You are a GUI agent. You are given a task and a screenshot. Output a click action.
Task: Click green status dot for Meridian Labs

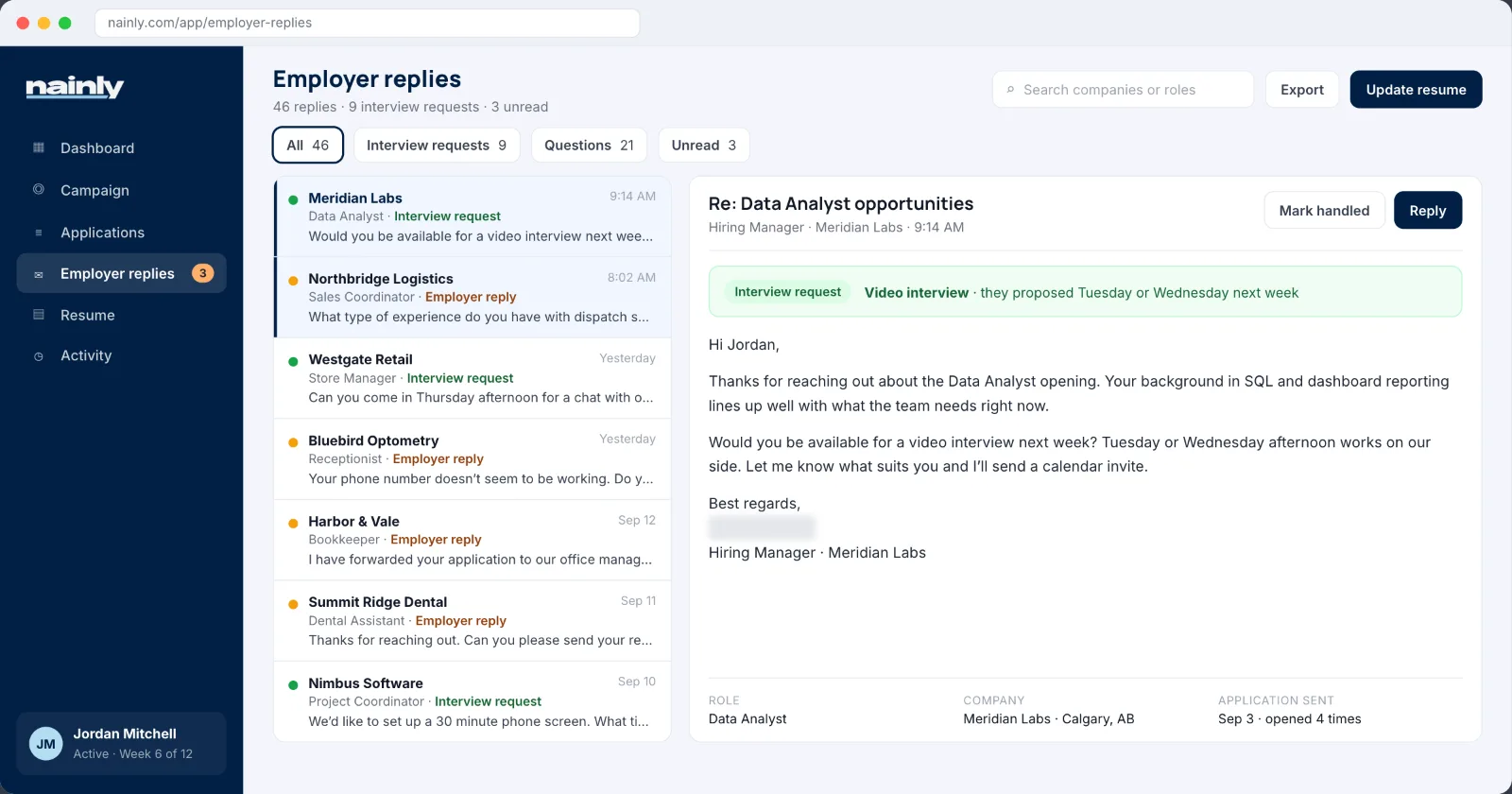point(293,199)
